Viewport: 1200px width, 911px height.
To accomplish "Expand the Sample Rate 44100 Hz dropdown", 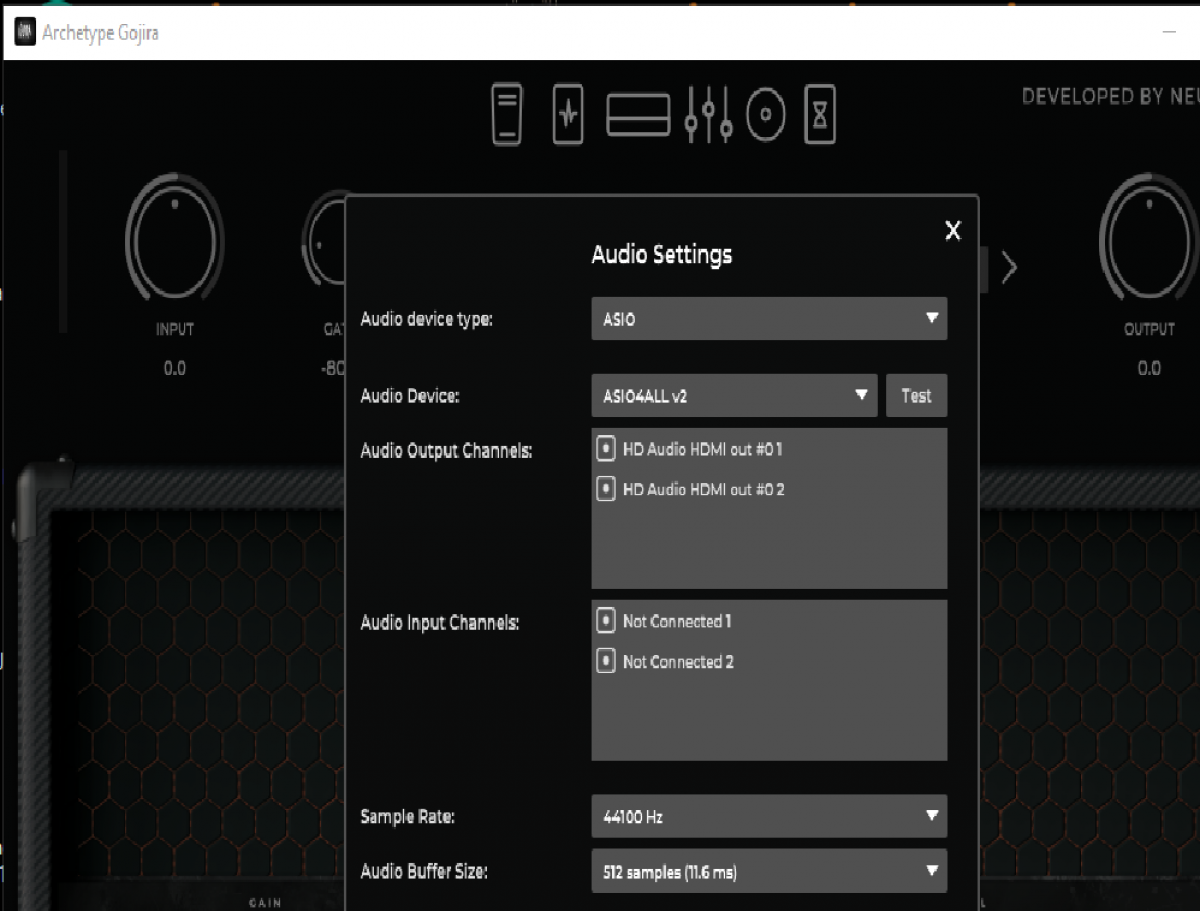I will [768, 817].
